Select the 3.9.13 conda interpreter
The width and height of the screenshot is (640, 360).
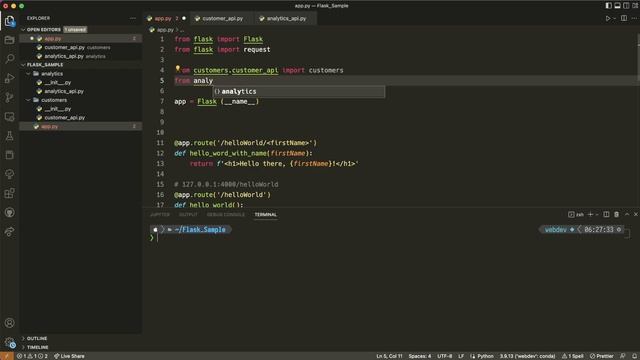527,356
